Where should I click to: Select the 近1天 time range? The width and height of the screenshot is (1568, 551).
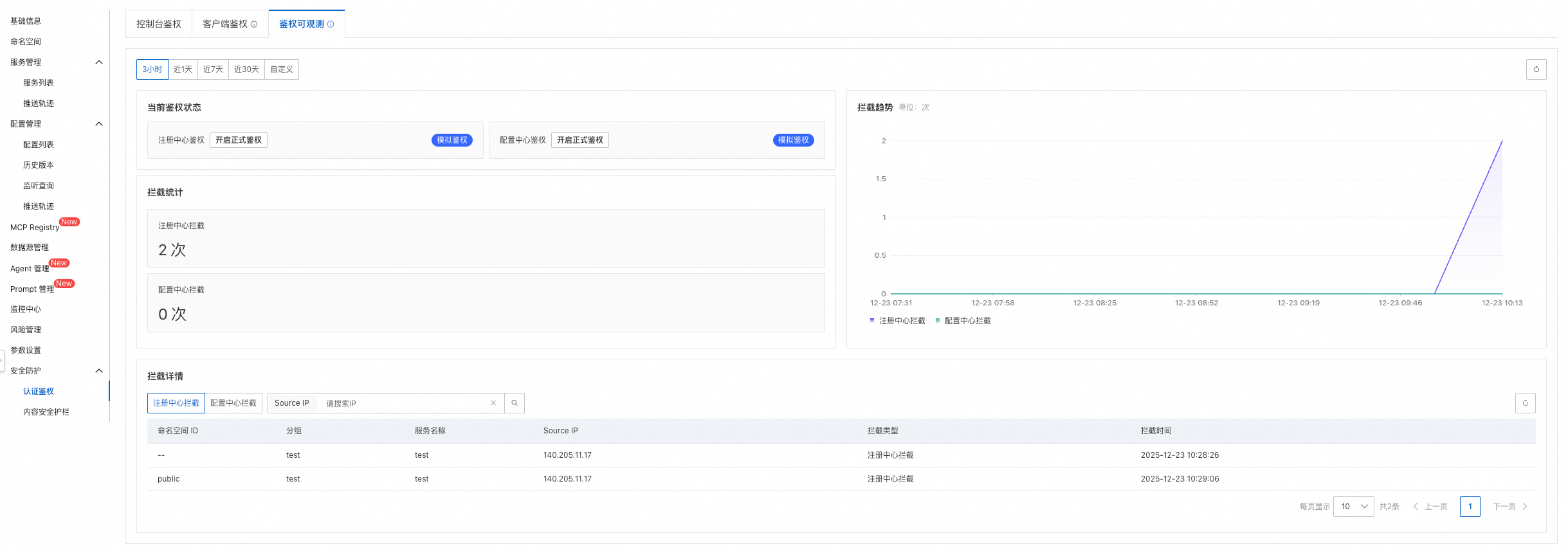183,69
